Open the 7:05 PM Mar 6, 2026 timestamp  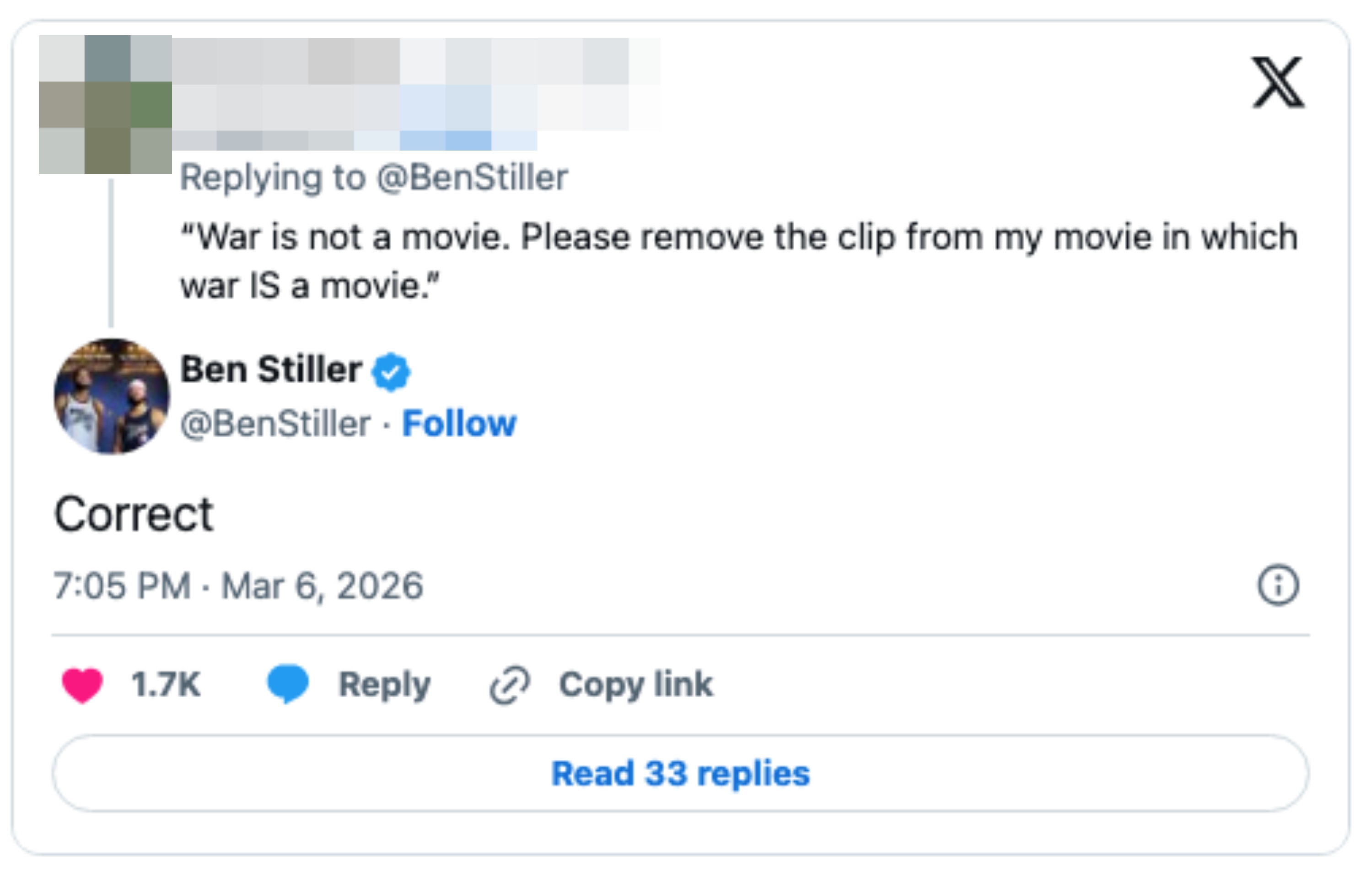pos(238,586)
